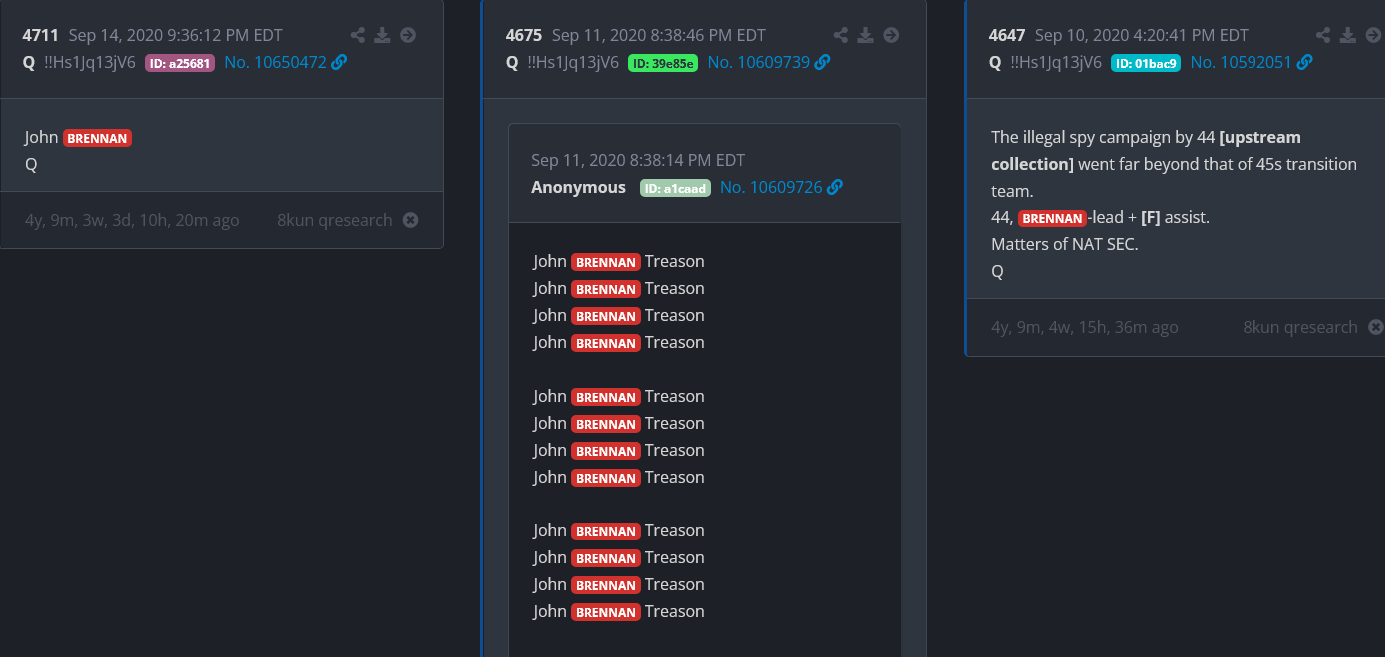This screenshot has width=1386, height=657.
Task: Click the BRENNAN tag in post 4711
Action: [x=97, y=138]
